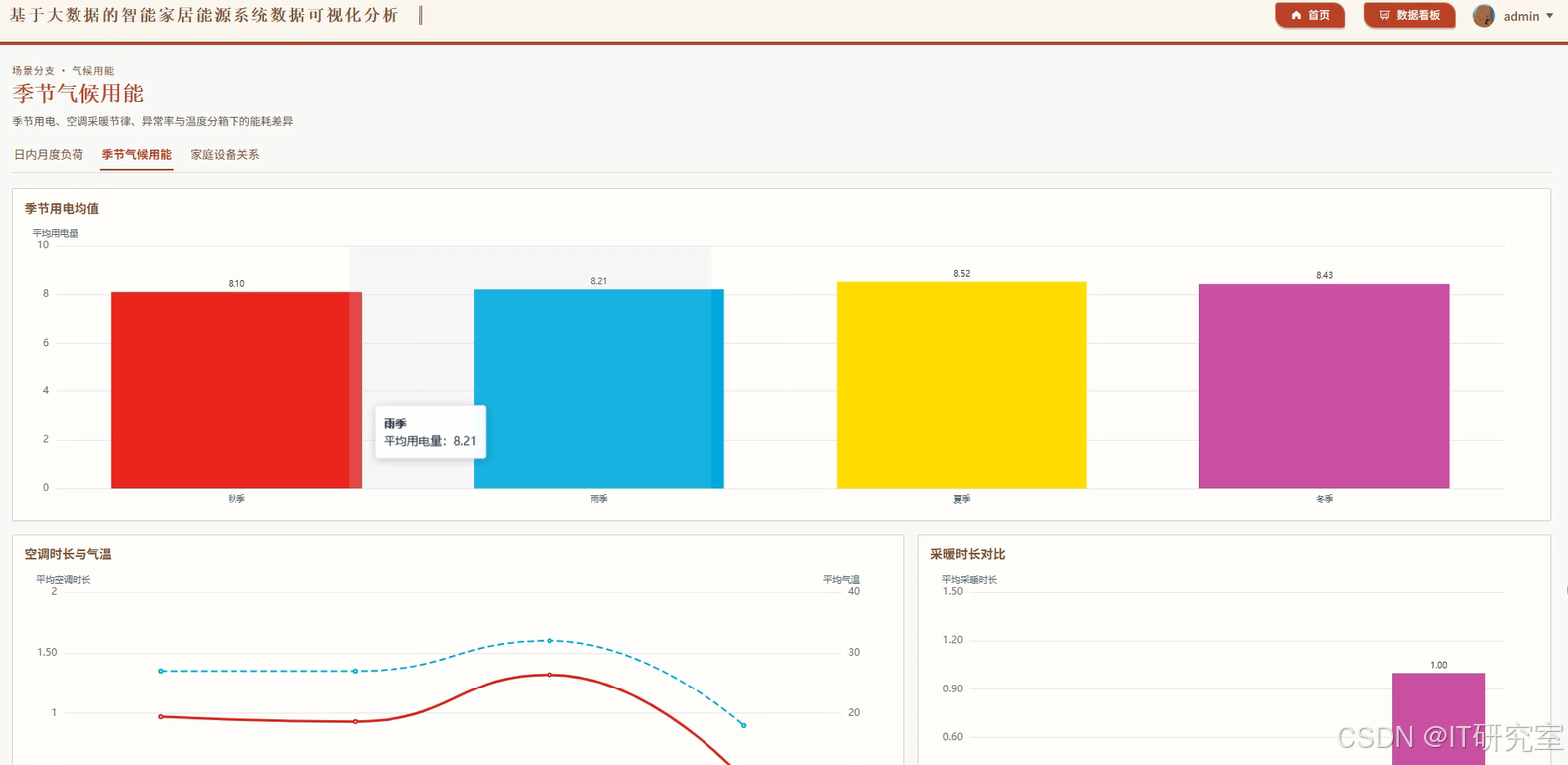Click the 秋季 x-axis label

[x=236, y=499]
